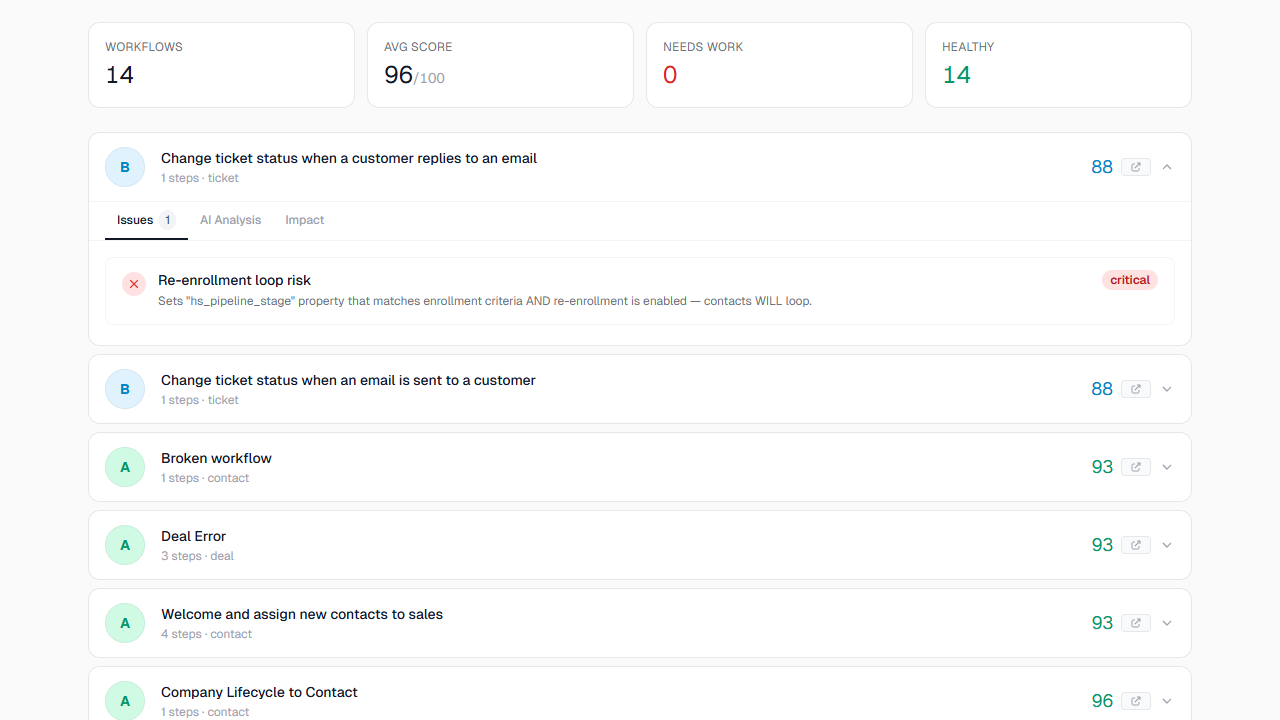The image size is (1280, 720).
Task: Open external link for email sent workflow
Action: tap(1135, 389)
